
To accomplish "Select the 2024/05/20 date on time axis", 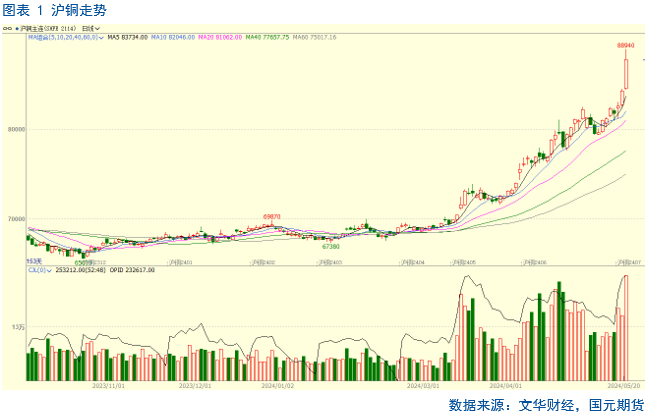I will click(x=623, y=383).
